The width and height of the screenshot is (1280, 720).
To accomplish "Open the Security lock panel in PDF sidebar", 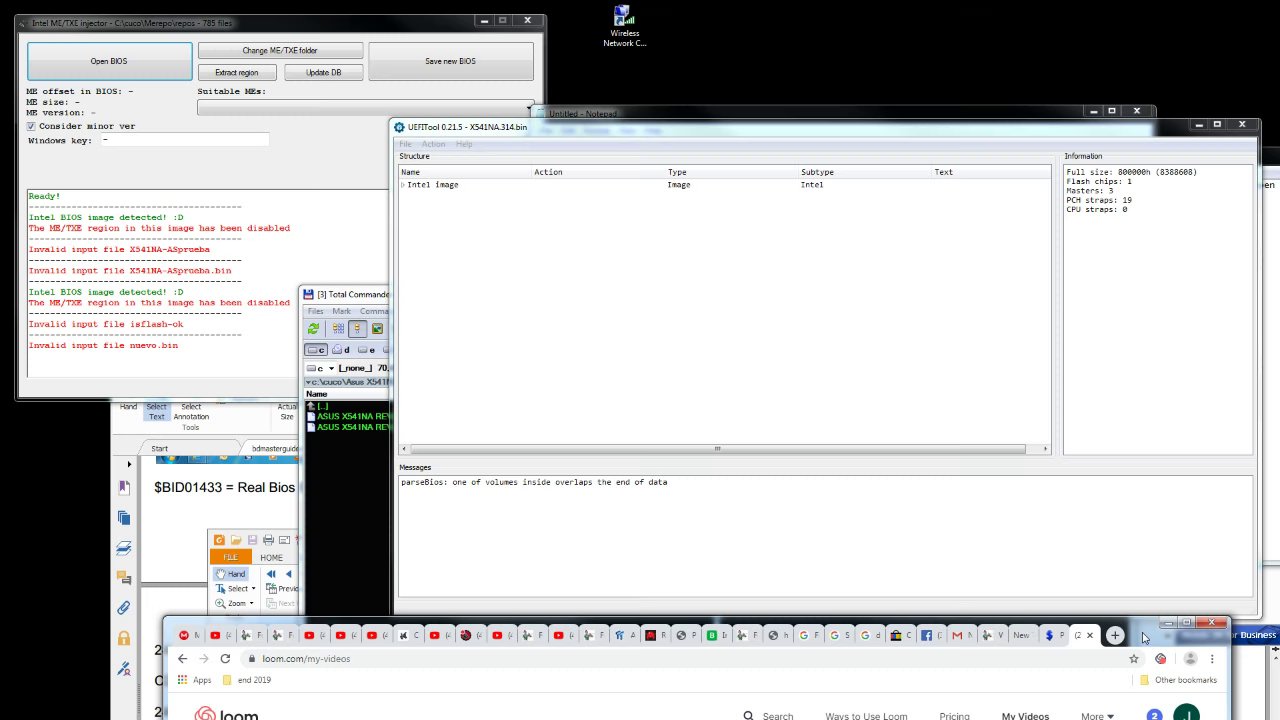I will [124, 637].
